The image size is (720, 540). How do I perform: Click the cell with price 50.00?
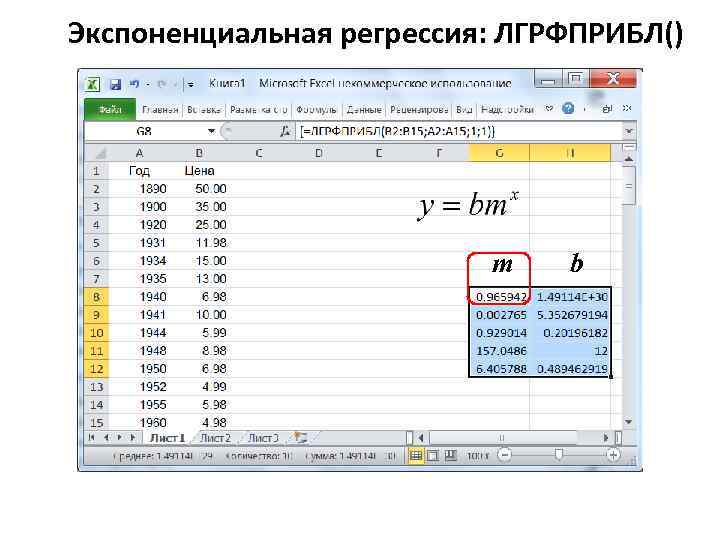pyautogui.click(x=199, y=189)
